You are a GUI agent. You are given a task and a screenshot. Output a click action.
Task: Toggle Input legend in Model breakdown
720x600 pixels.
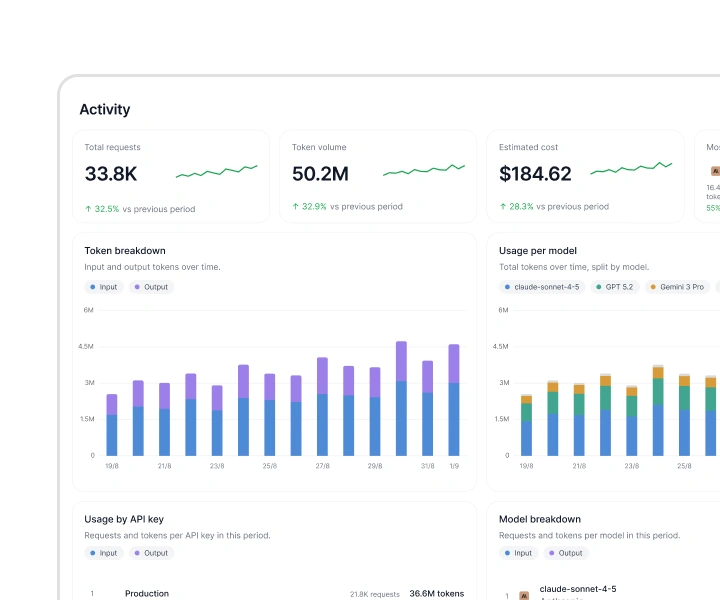click(518, 553)
